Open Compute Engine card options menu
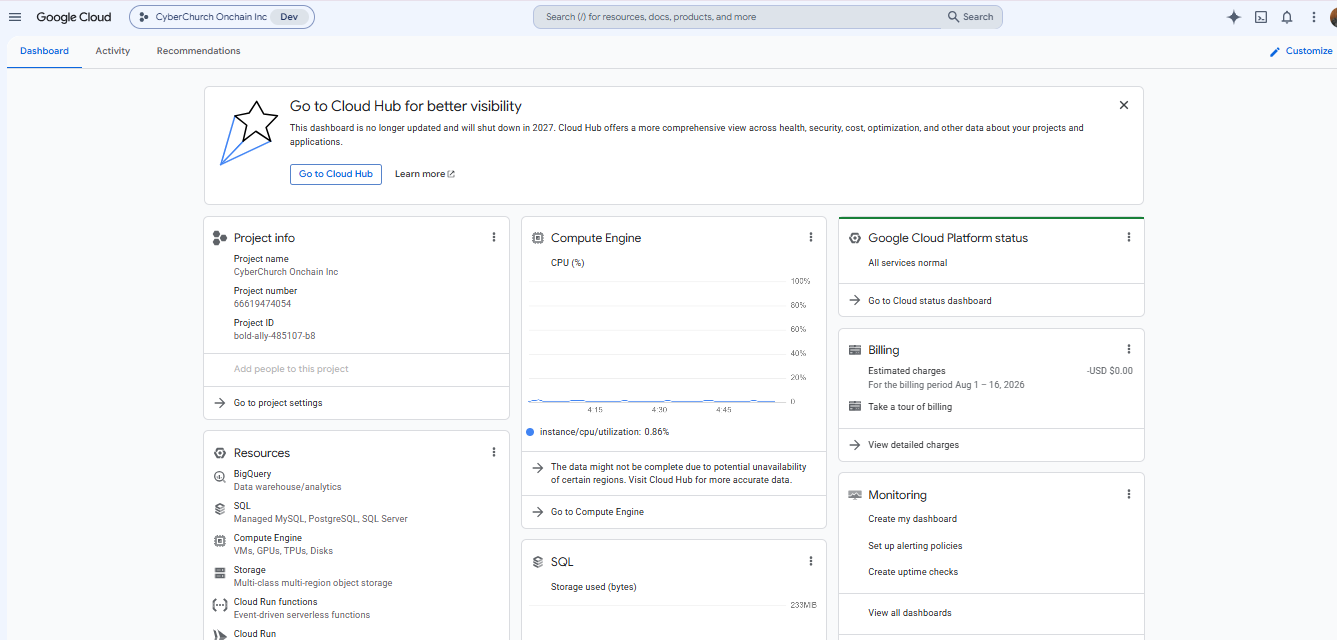This screenshot has height=640, width=1337. tap(811, 237)
